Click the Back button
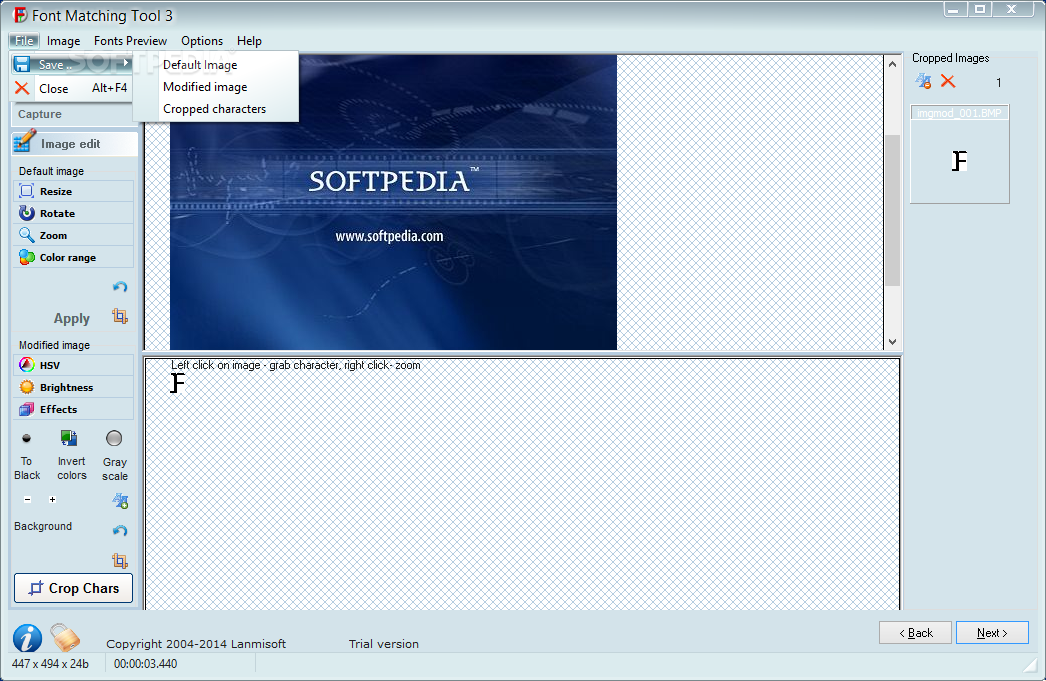 tap(915, 633)
